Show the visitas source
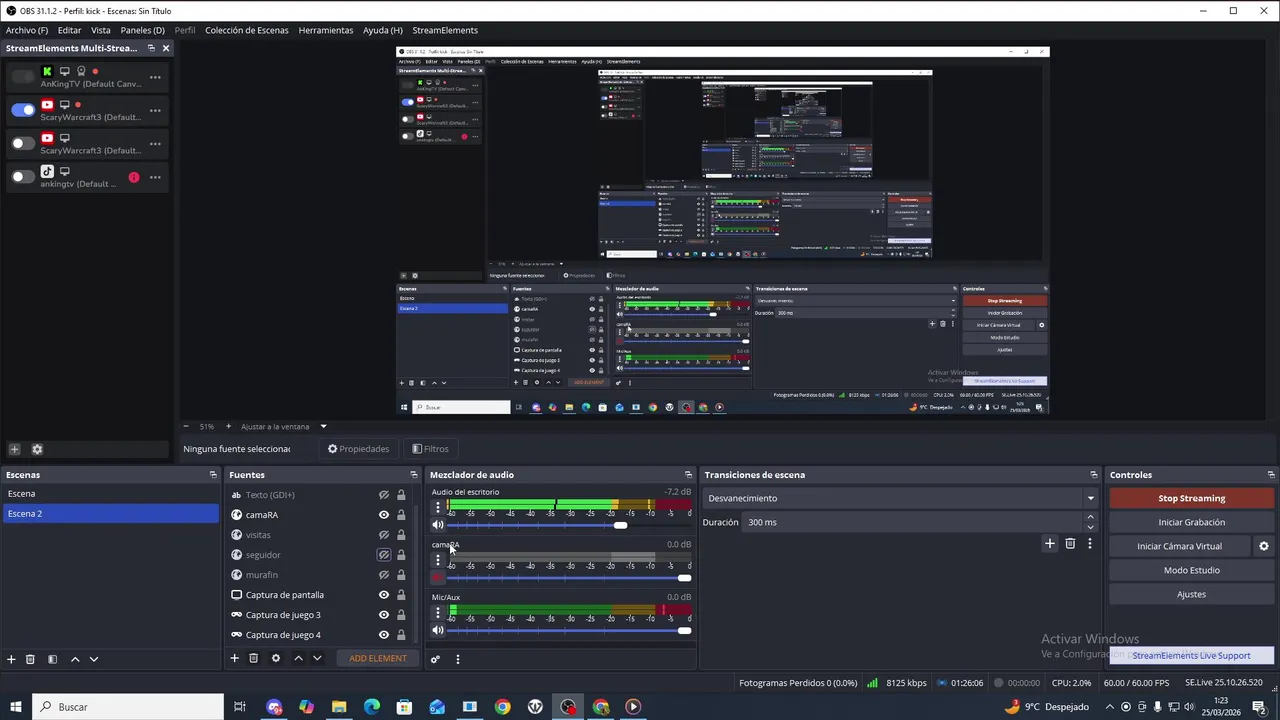 pyautogui.click(x=383, y=535)
